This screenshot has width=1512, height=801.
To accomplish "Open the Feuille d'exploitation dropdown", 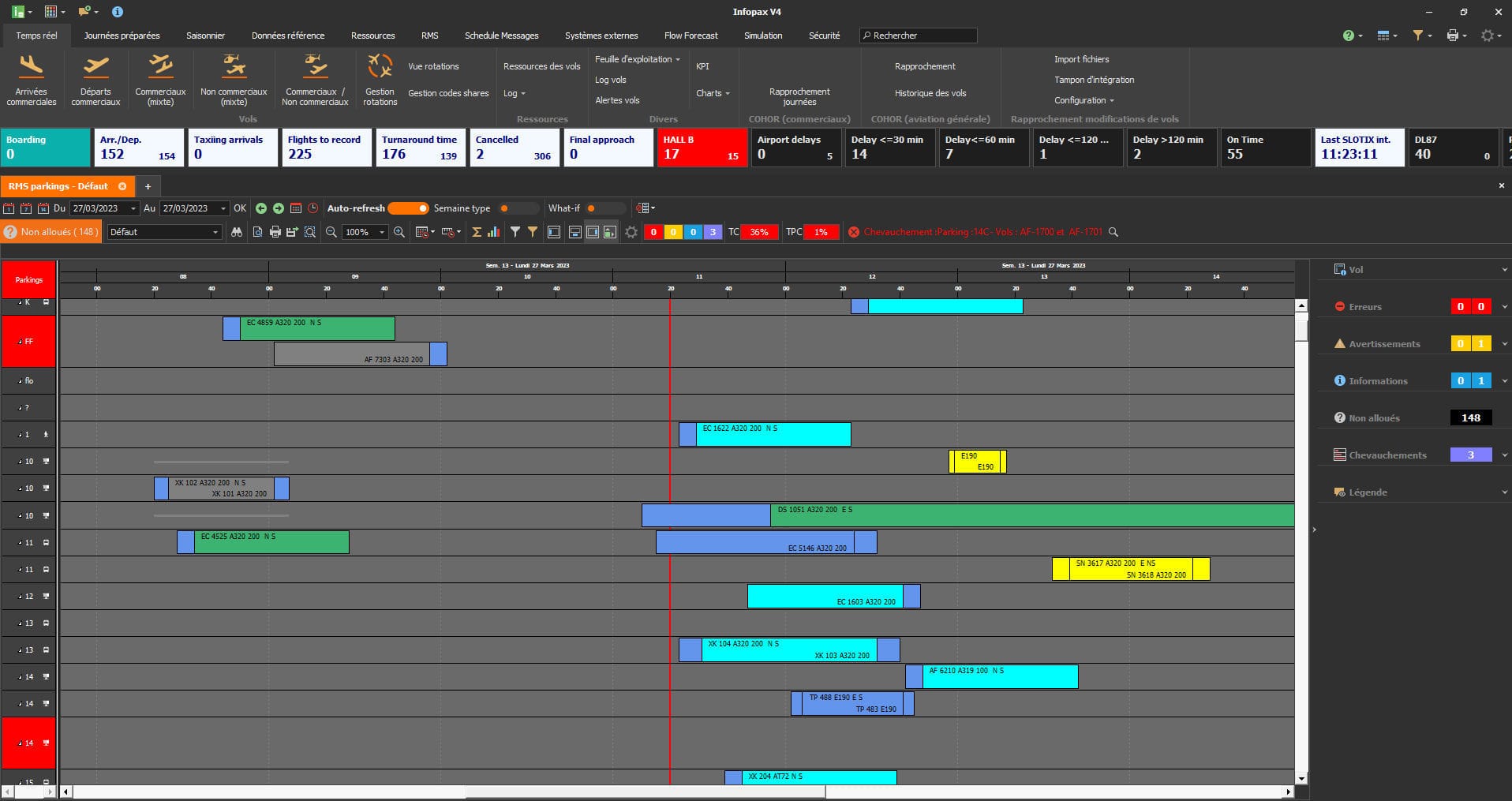I will (637, 59).
